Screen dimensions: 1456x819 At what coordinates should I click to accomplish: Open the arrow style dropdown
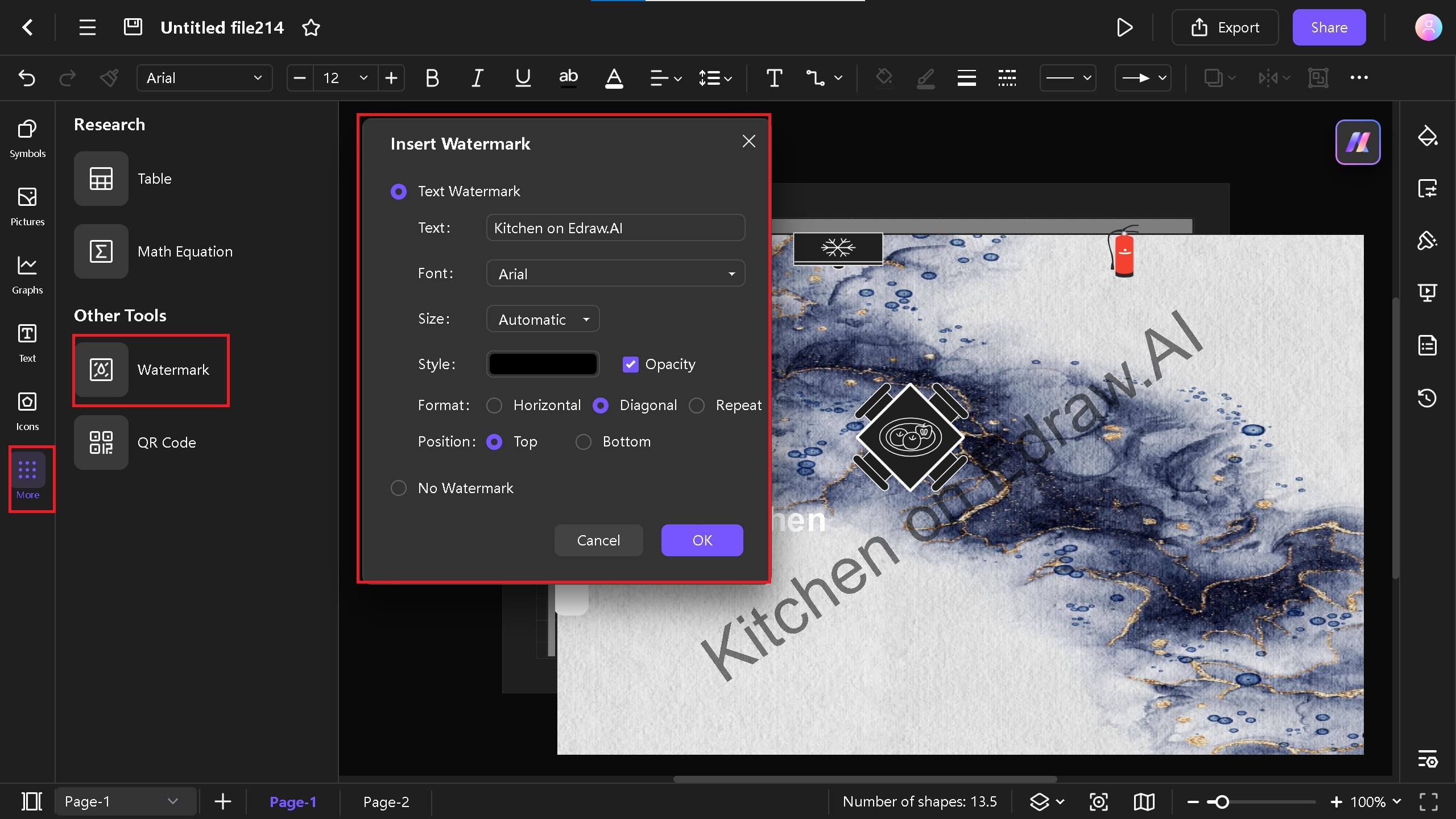tap(1143, 78)
